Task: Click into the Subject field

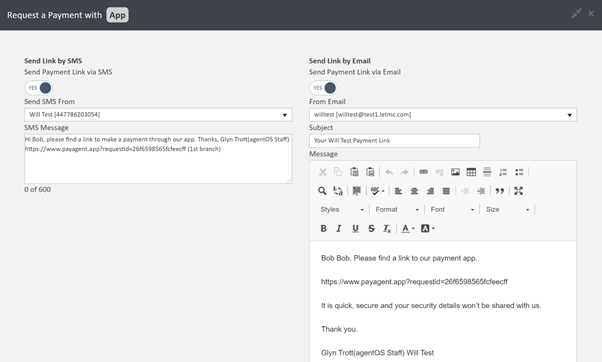Action: tap(394, 141)
